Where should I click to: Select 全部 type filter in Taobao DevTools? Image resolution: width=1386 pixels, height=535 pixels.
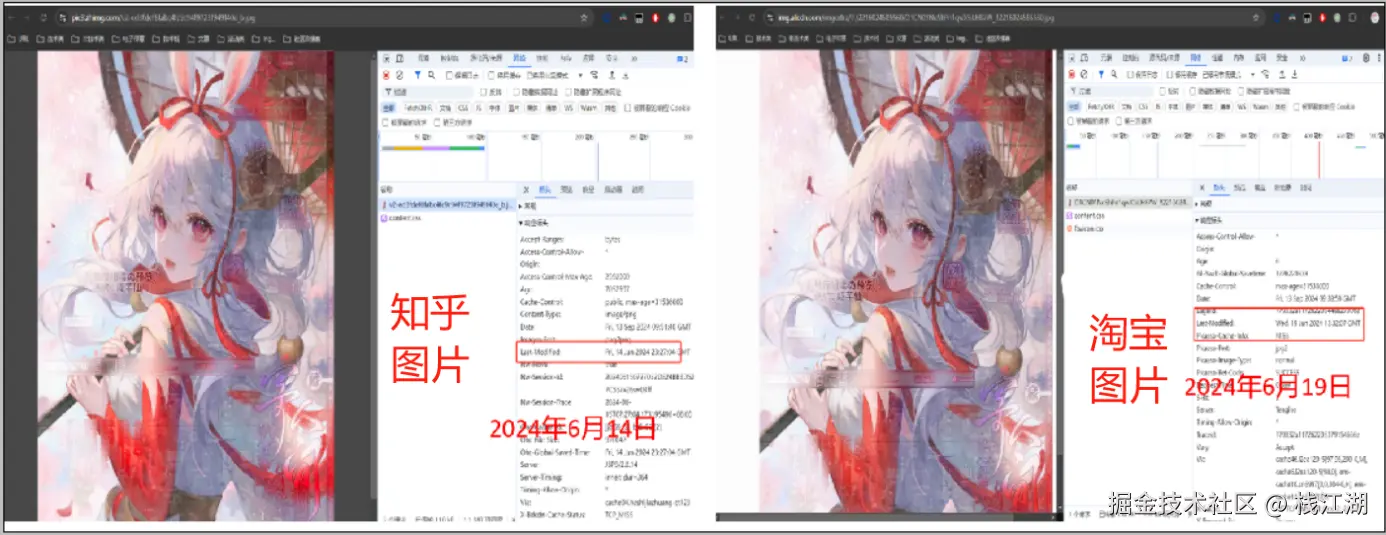[x=1074, y=107]
